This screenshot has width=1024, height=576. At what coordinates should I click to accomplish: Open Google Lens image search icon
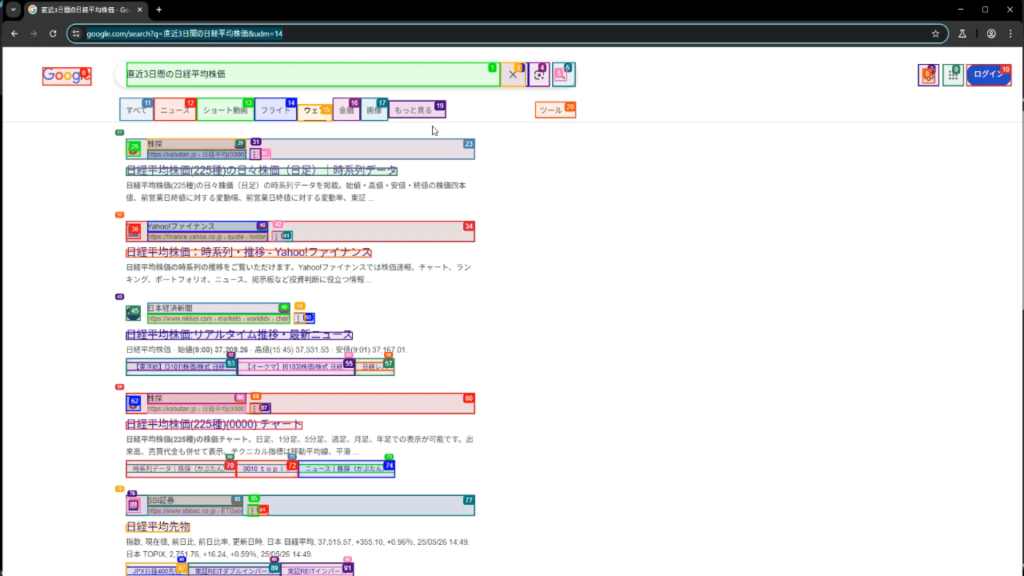(x=539, y=74)
